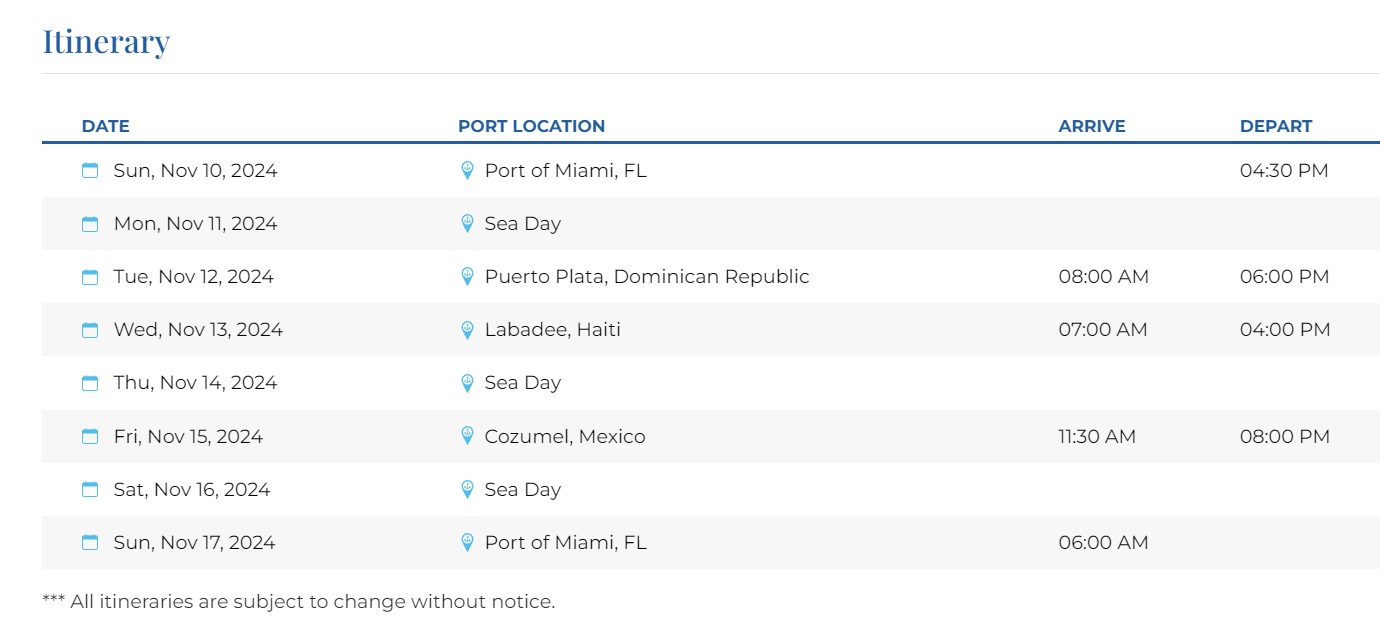Click calendar icon beside Fri, Nov 15, 2024

point(90,437)
